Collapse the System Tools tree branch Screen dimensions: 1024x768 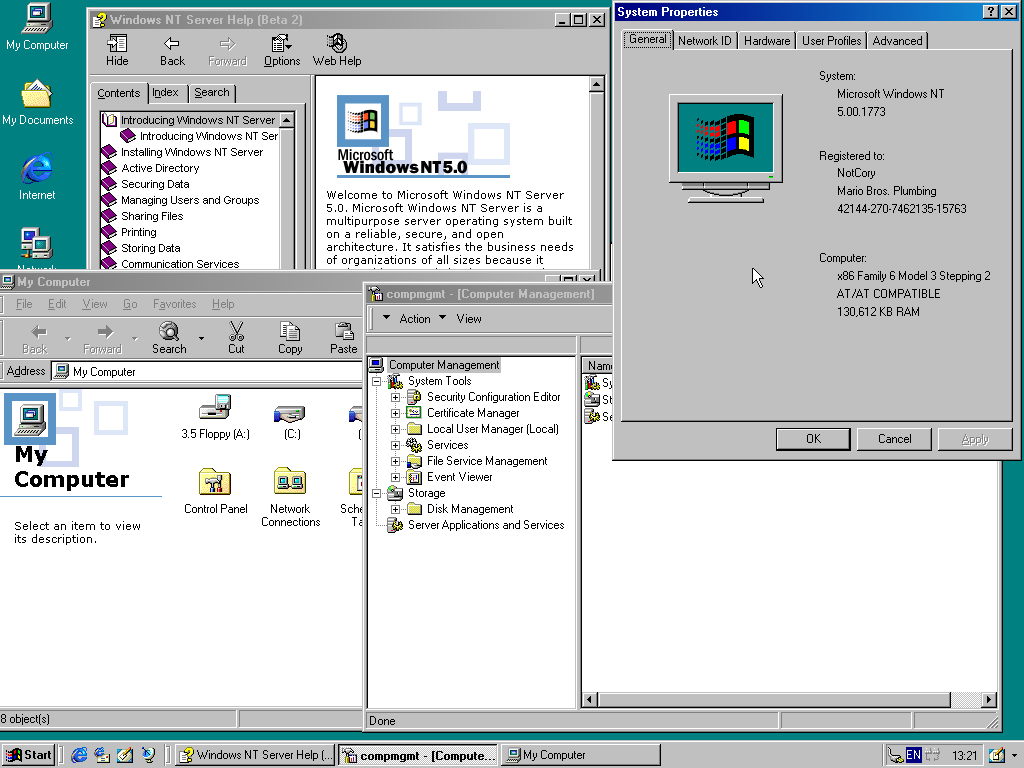tap(377, 381)
